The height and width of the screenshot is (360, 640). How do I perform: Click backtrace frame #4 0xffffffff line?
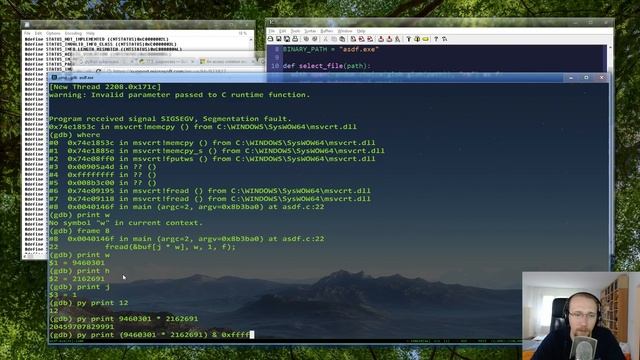[x=103, y=175]
